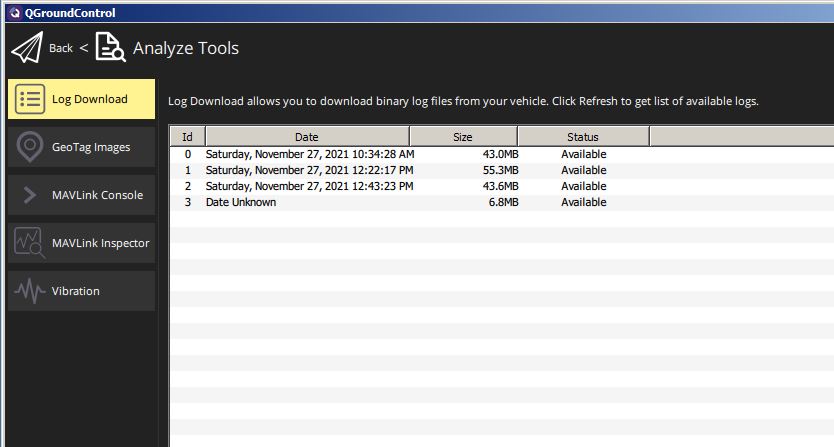Click the Analyze Tools heading
Image resolution: width=834 pixels, height=447 pixels.
186,48
